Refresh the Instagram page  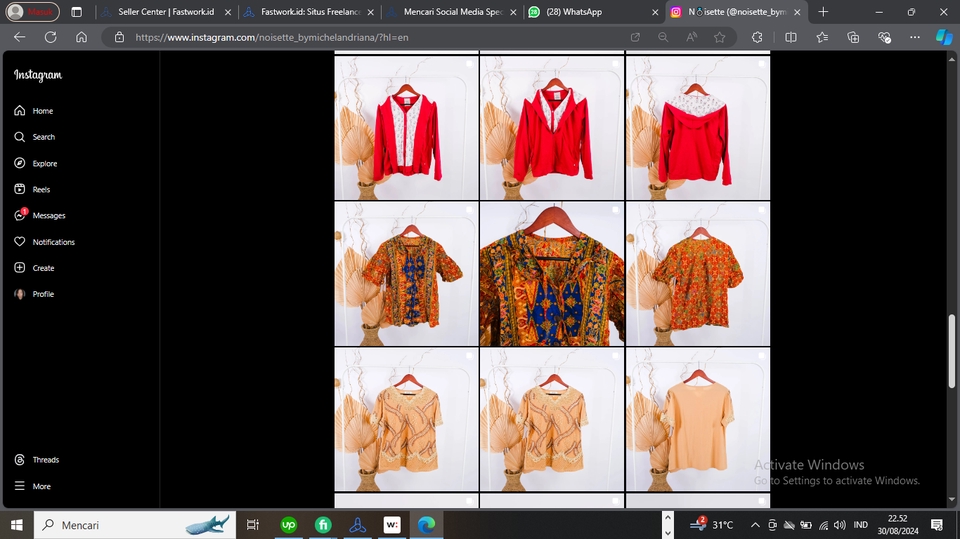[x=50, y=37]
